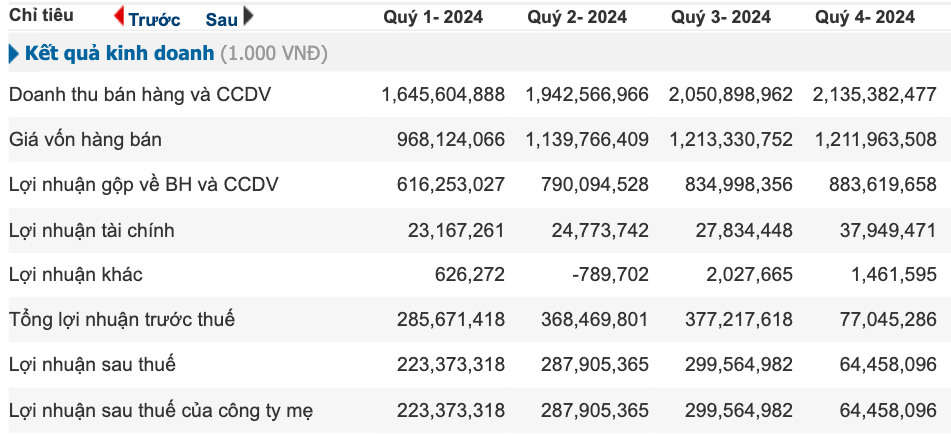Click the 'Chỉ tiêu' header label
The width and height of the screenshot is (951, 435).
[40, 17]
